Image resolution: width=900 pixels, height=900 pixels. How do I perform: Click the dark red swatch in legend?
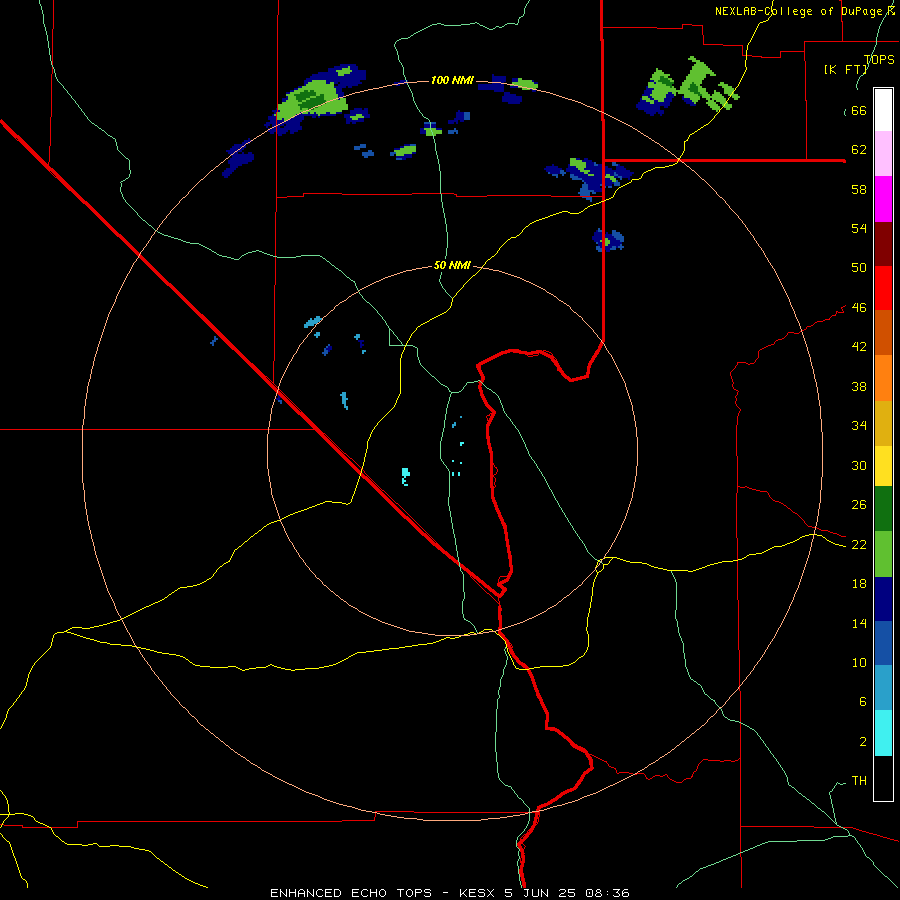(883, 243)
